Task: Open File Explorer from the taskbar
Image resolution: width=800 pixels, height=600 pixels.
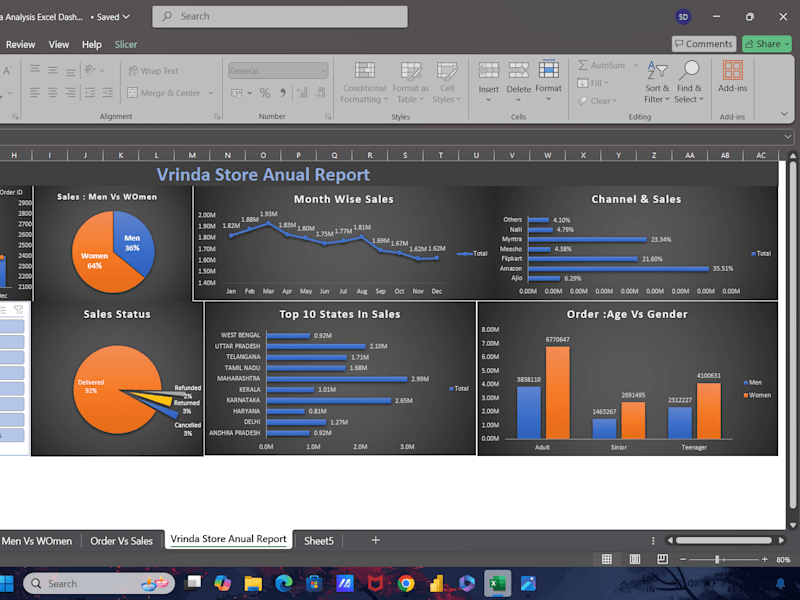Action: [253, 583]
